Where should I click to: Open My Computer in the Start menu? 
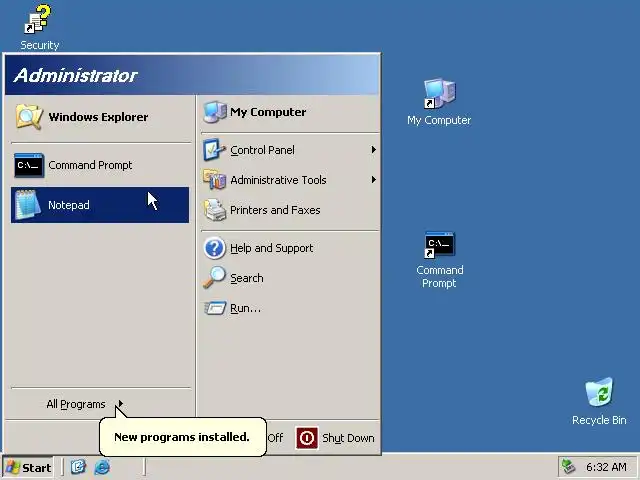[290, 112]
